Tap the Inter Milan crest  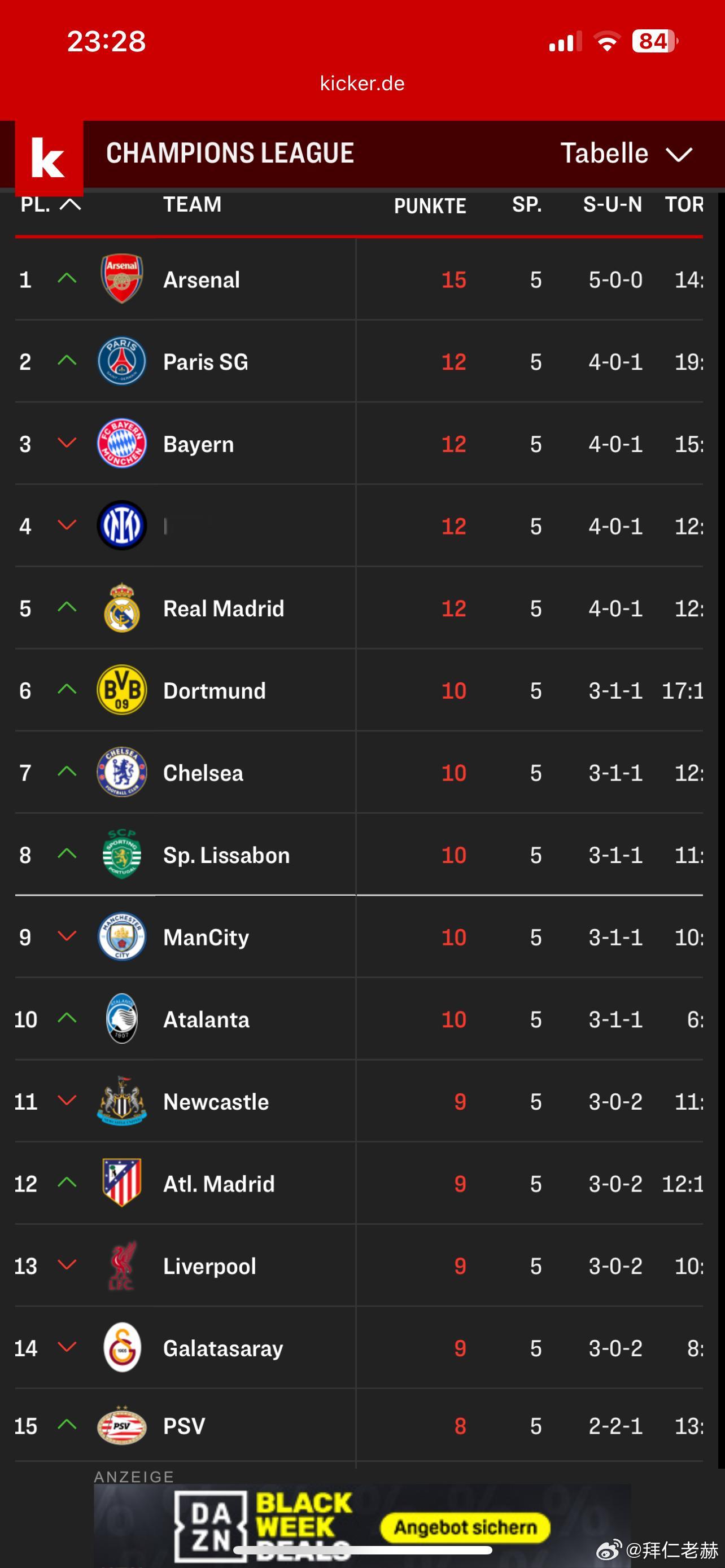click(122, 526)
